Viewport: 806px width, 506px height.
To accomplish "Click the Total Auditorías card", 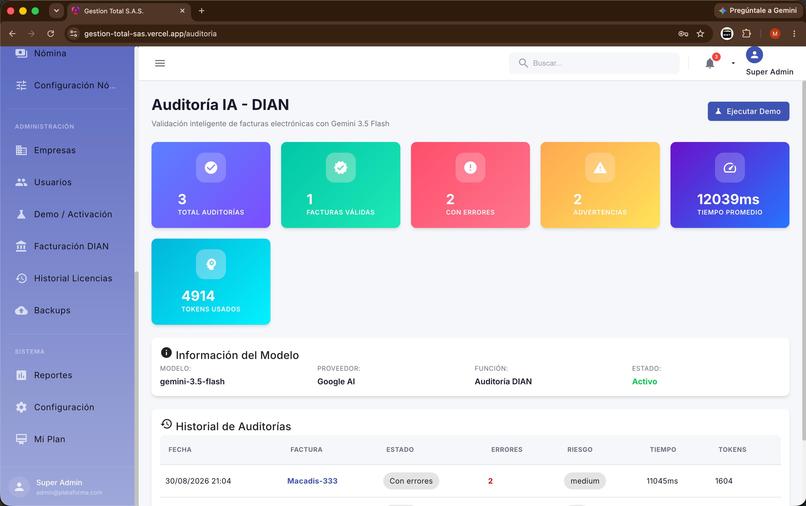I will click(x=211, y=185).
